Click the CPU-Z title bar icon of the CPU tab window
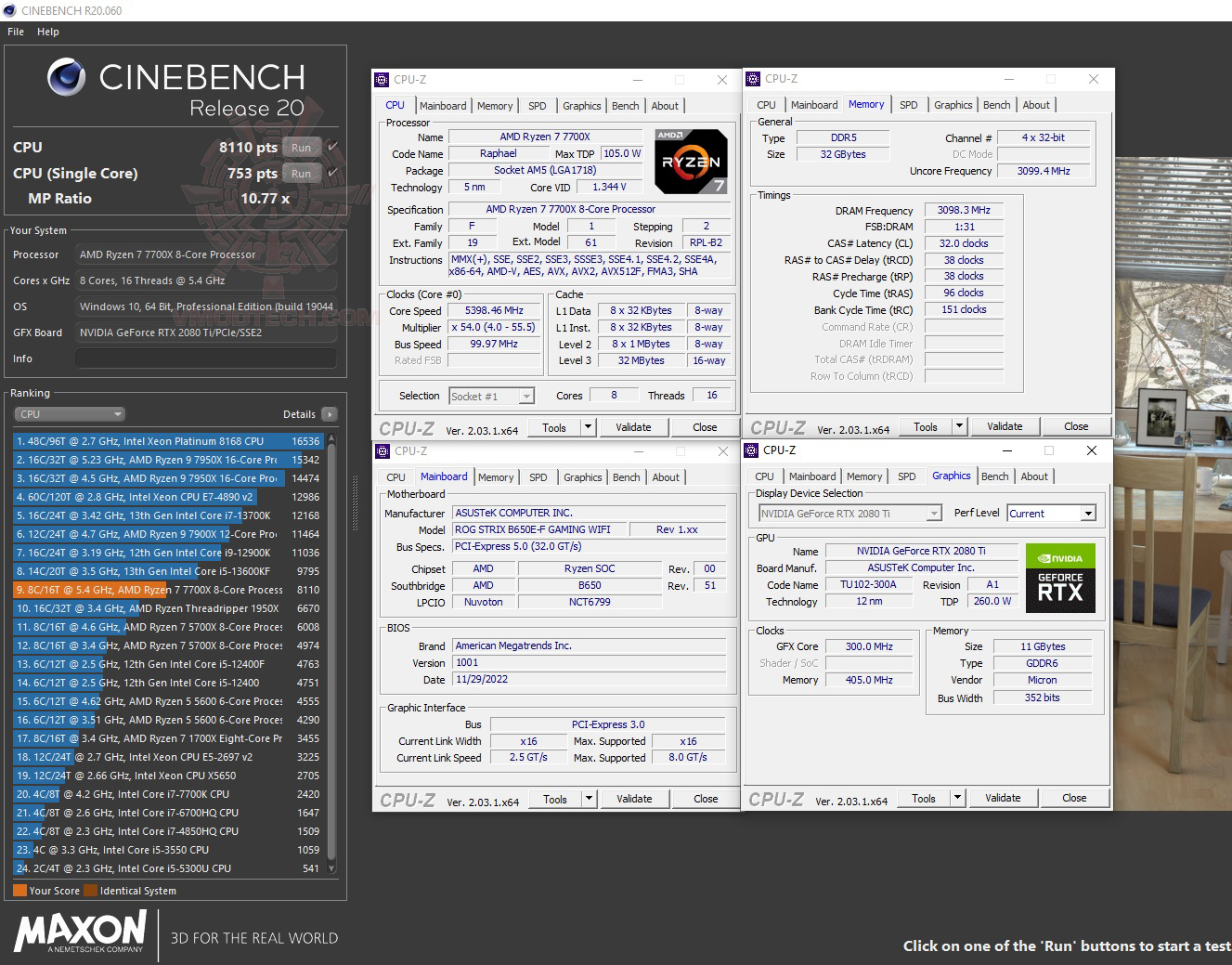This screenshot has height=965, width=1232. 382,80
